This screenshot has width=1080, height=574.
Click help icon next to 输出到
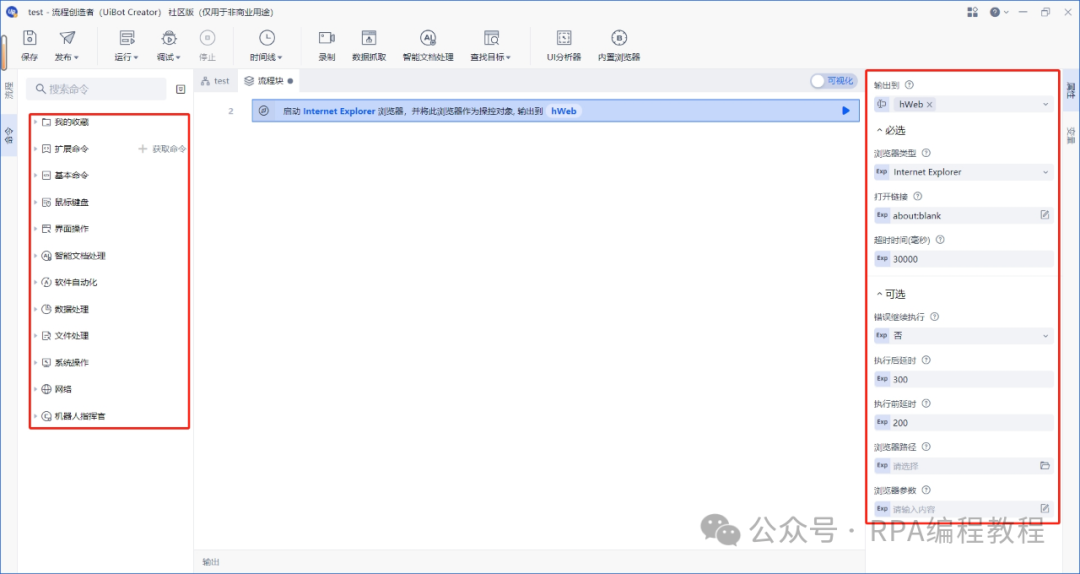tap(908, 85)
